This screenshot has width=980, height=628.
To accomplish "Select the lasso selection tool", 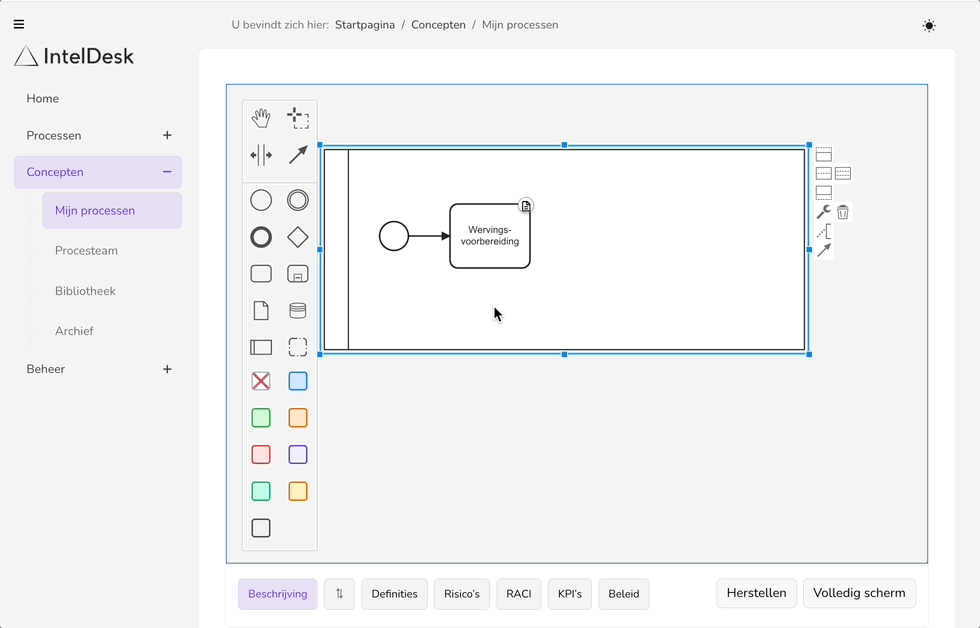I will click(x=298, y=119).
